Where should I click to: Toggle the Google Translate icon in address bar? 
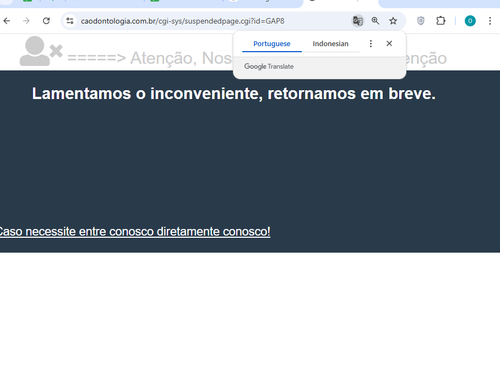pyautogui.click(x=358, y=21)
